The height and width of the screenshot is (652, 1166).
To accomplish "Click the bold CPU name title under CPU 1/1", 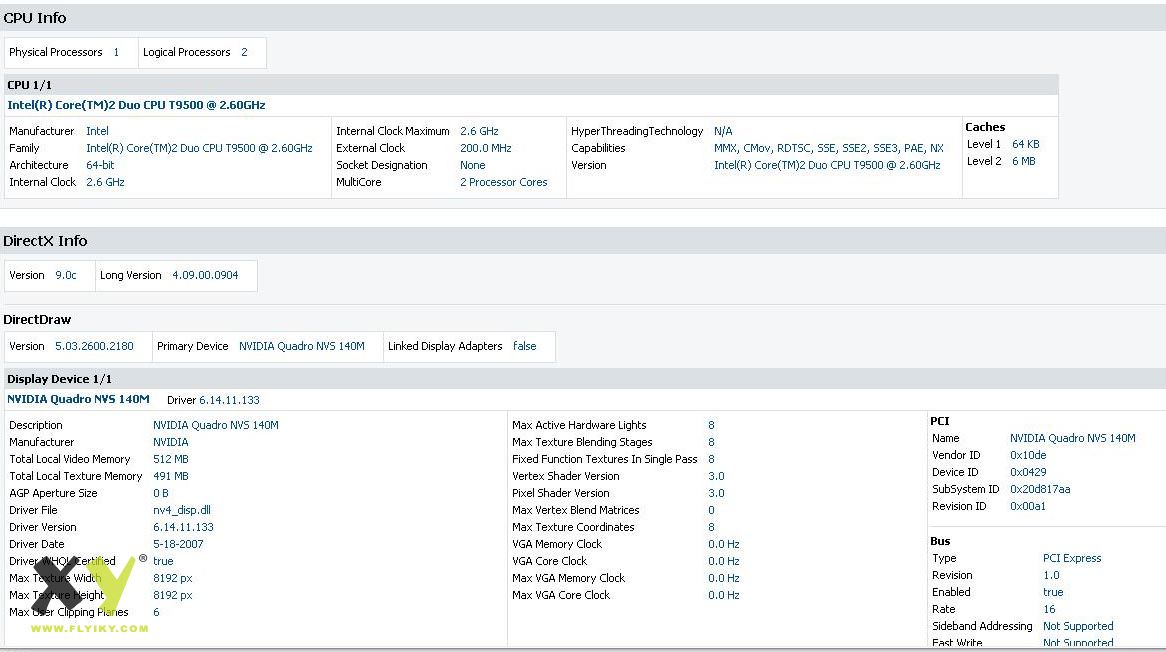I will (136, 105).
